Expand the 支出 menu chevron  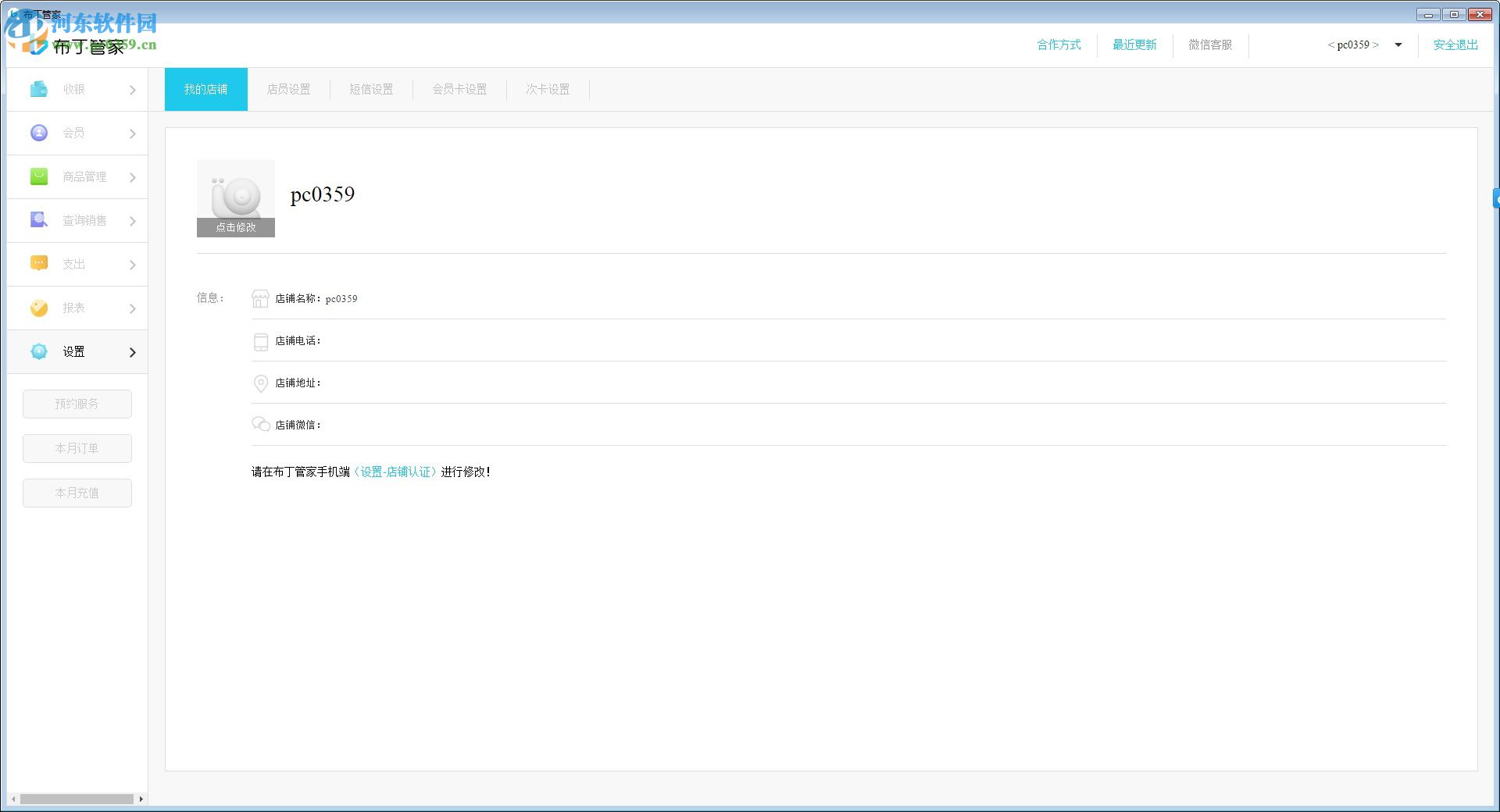133,265
